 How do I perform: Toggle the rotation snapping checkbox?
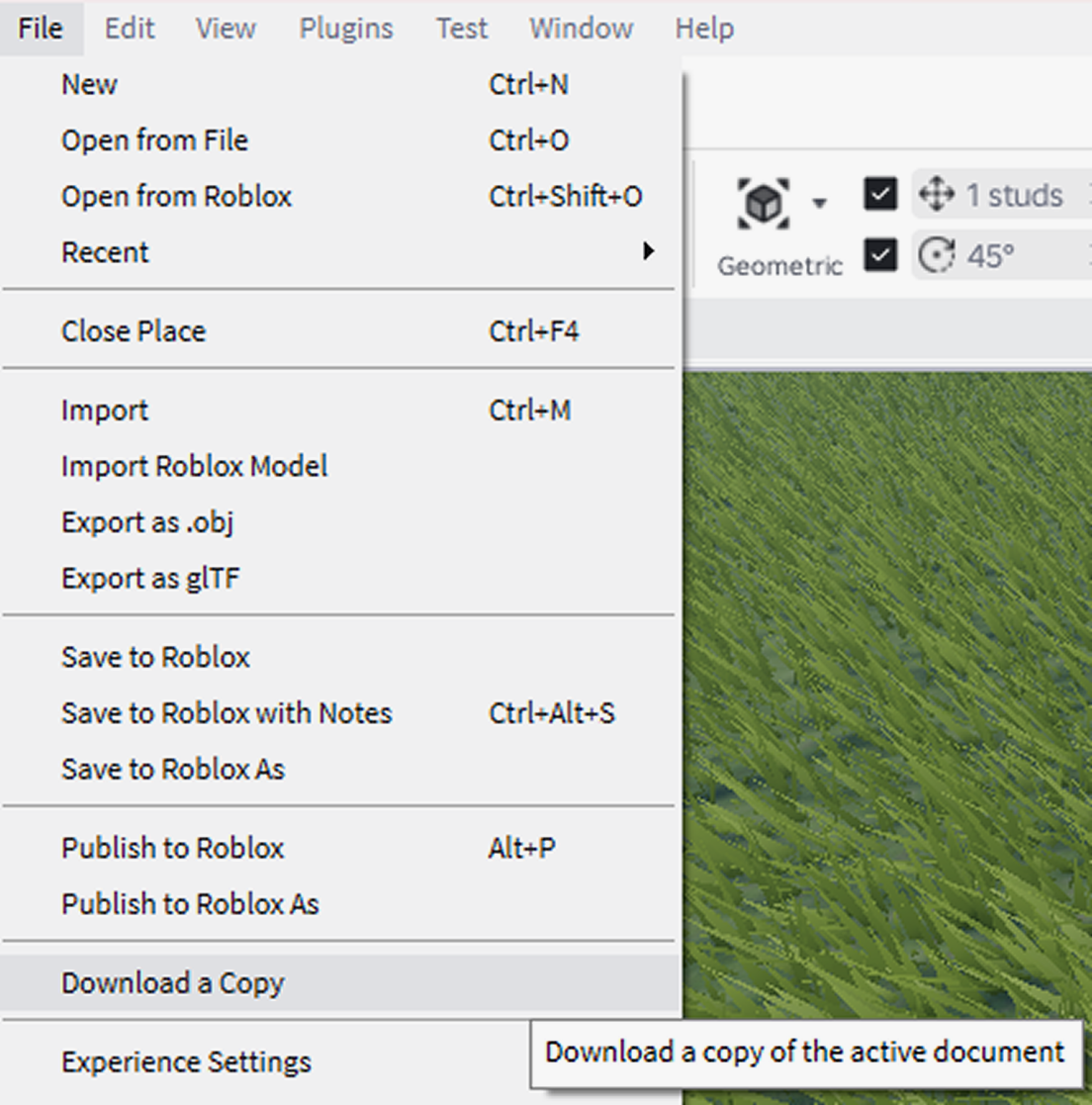click(x=880, y=254)
